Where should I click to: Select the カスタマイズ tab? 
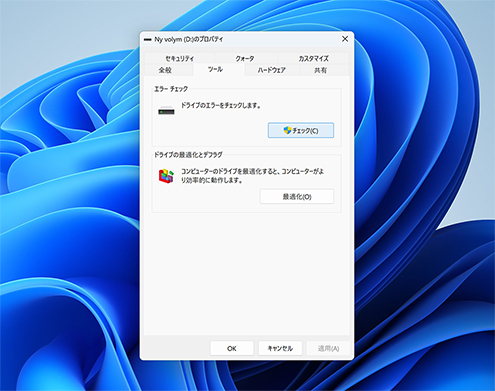coord(313,59)
